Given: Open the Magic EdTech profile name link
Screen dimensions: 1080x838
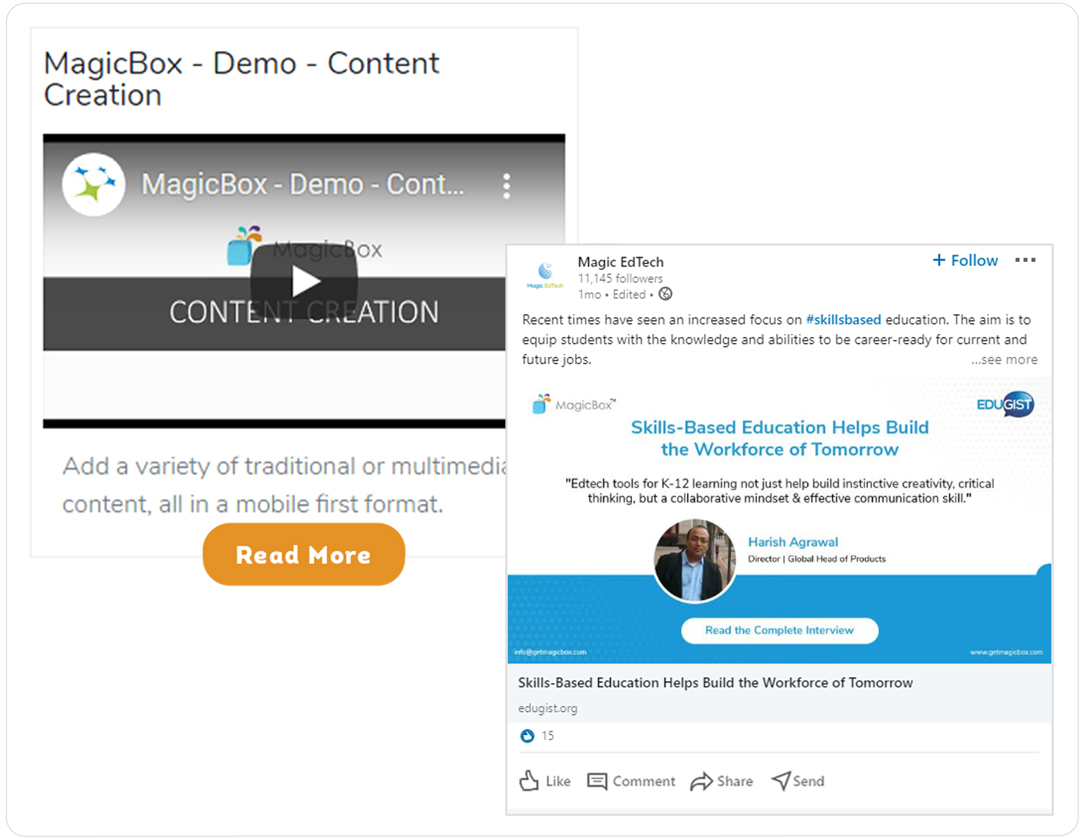Looking at the screenshot, I should (x=621, y=262).
